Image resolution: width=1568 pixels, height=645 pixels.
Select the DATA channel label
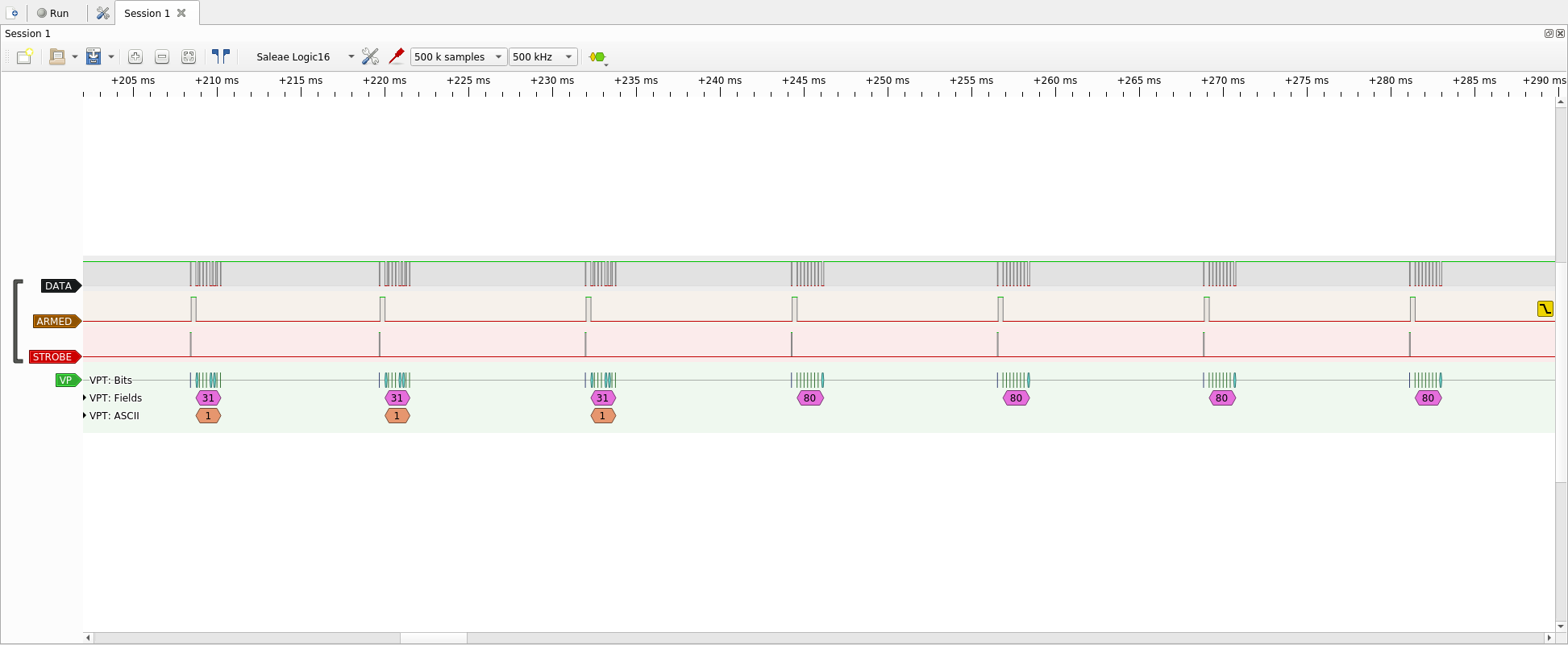[x=60, y=285]
